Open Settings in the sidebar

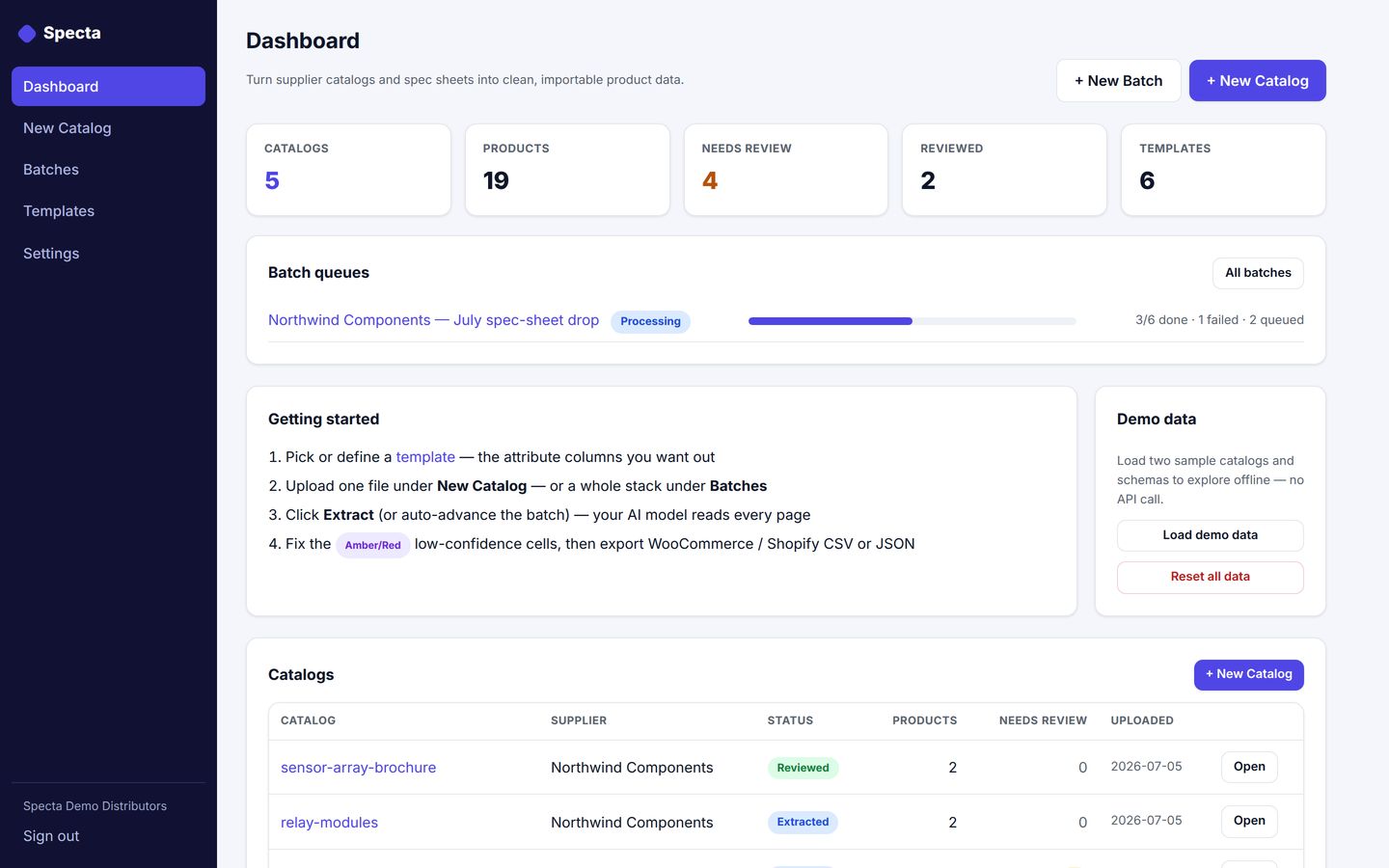(x=108, y=253)
